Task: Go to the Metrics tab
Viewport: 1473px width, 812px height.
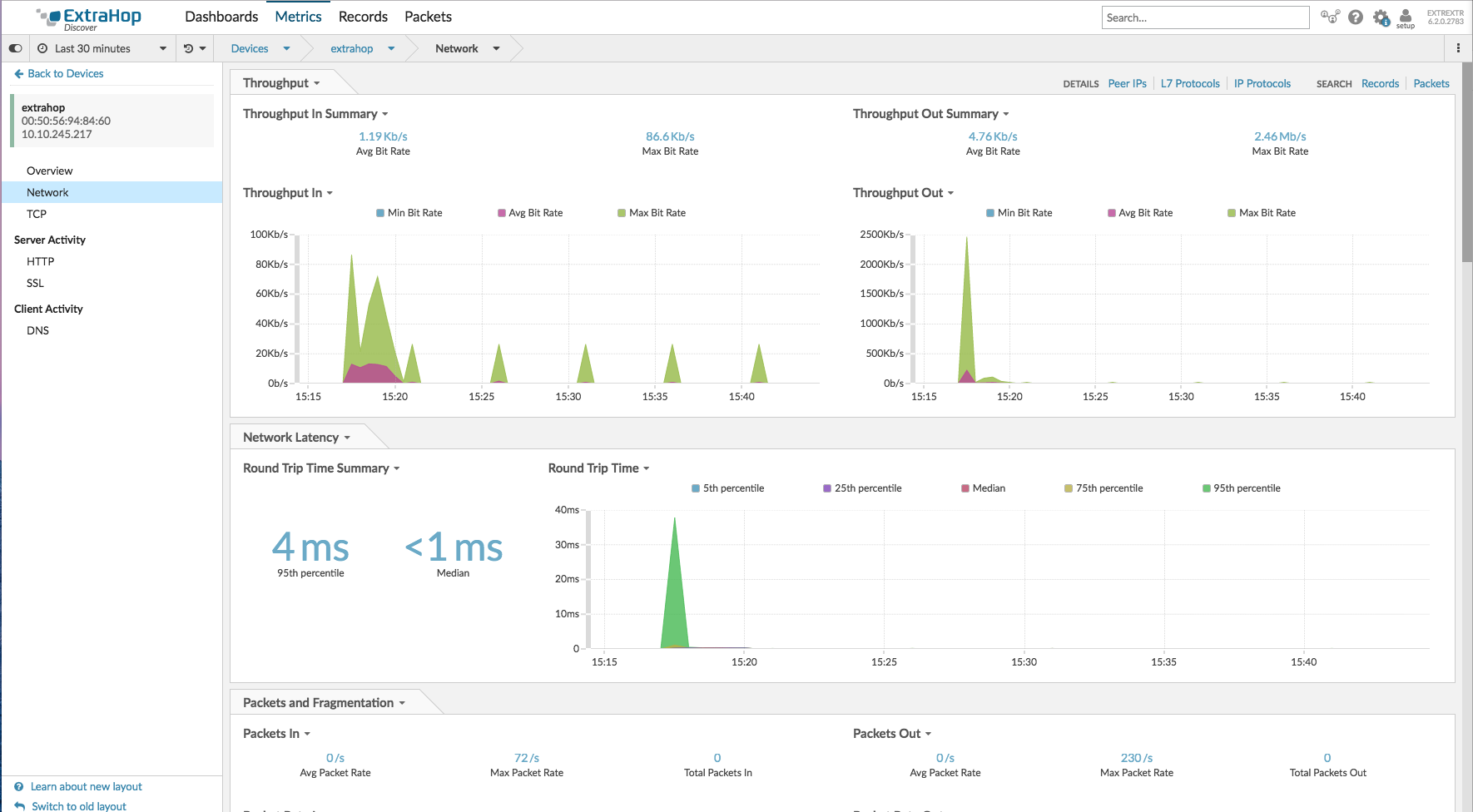Action: (x=298, y=17)
